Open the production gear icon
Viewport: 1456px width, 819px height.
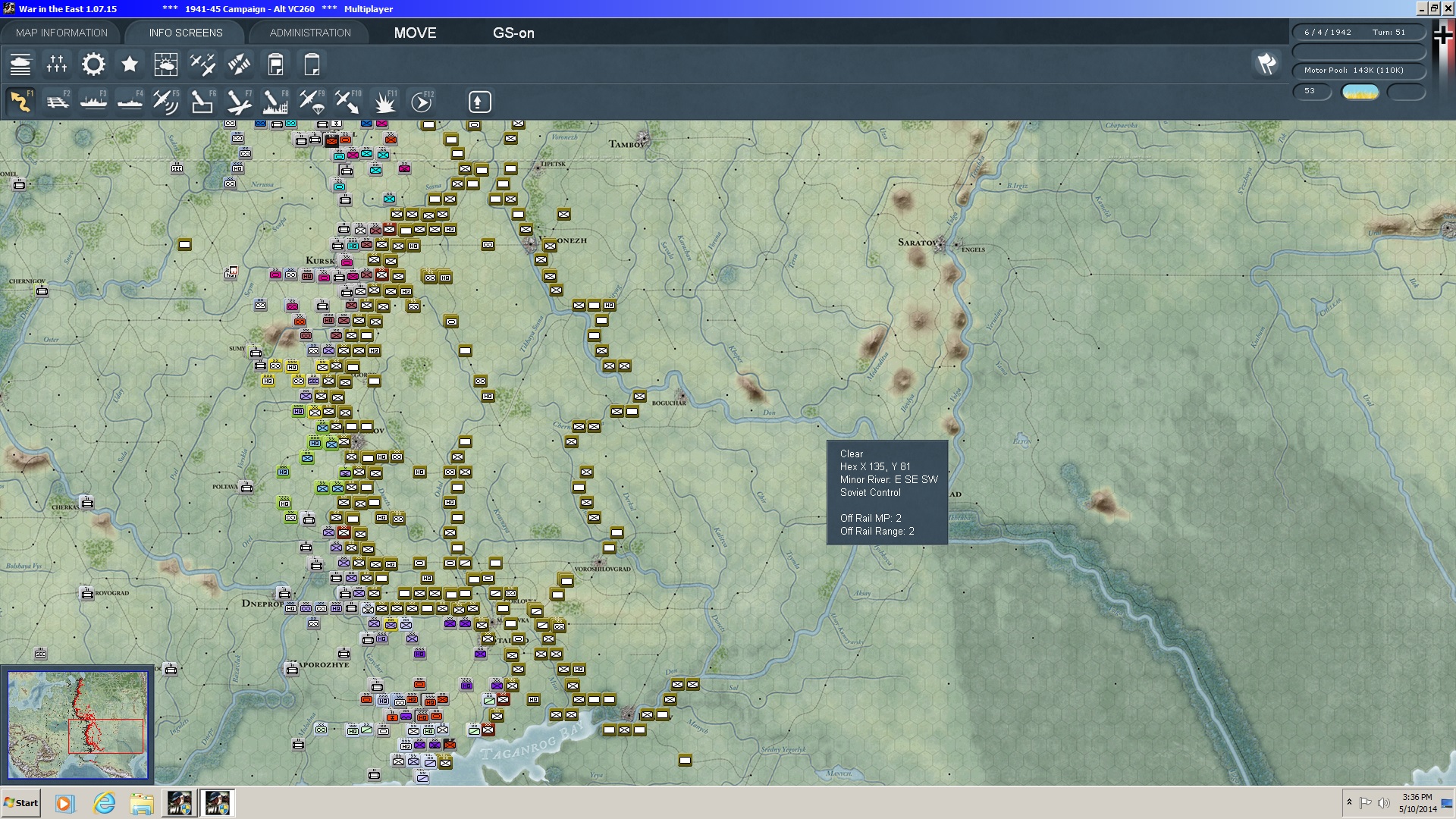[x=93, y=64]
